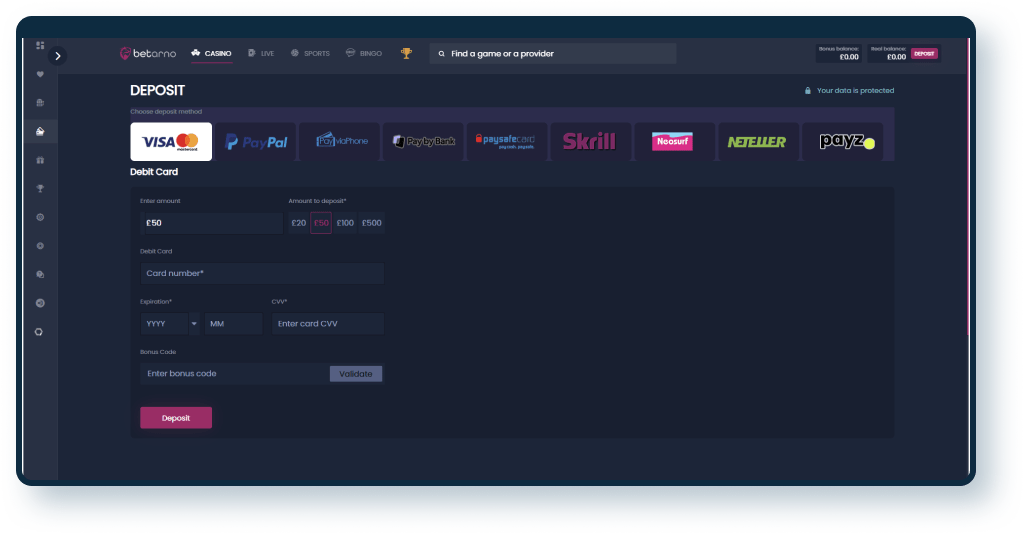Open the expiration year YYYY dropdown
The image size is (1024, 534).
tap(170, 324)
